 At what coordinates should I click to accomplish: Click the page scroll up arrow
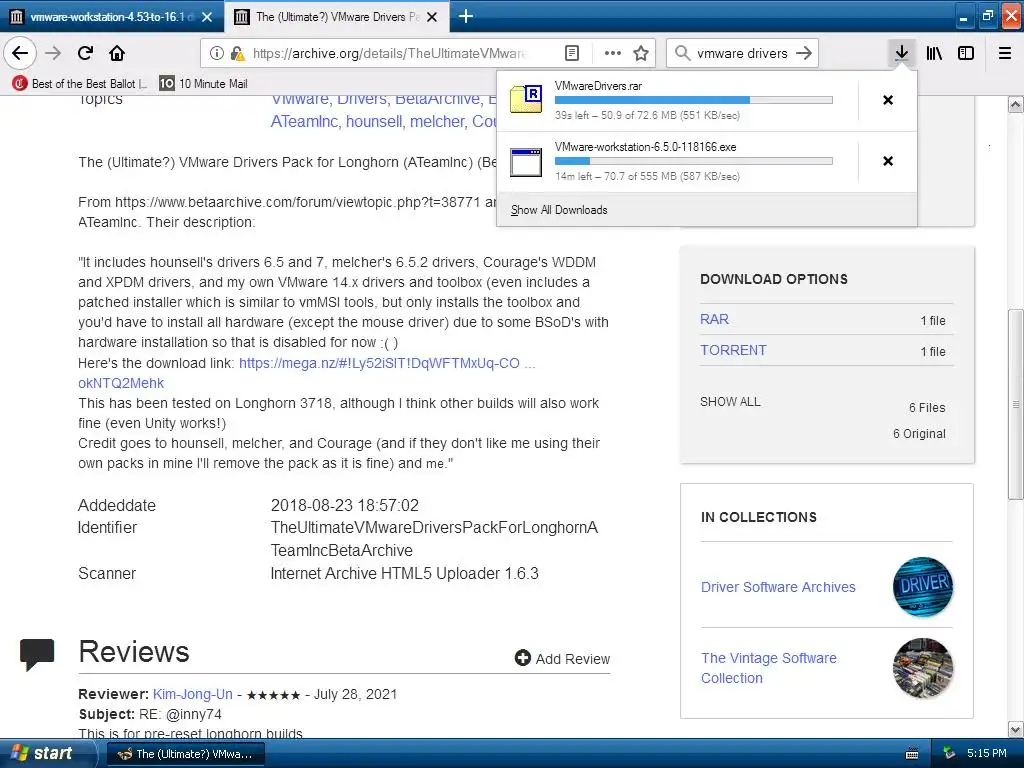pyautogui.click(x=1016, y=104)
